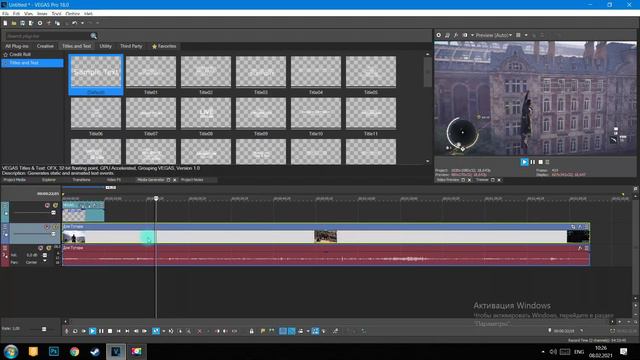Click Play in the video preview window
The width and height of the screenshot is (640, 360).
click(x=524, y=162)
